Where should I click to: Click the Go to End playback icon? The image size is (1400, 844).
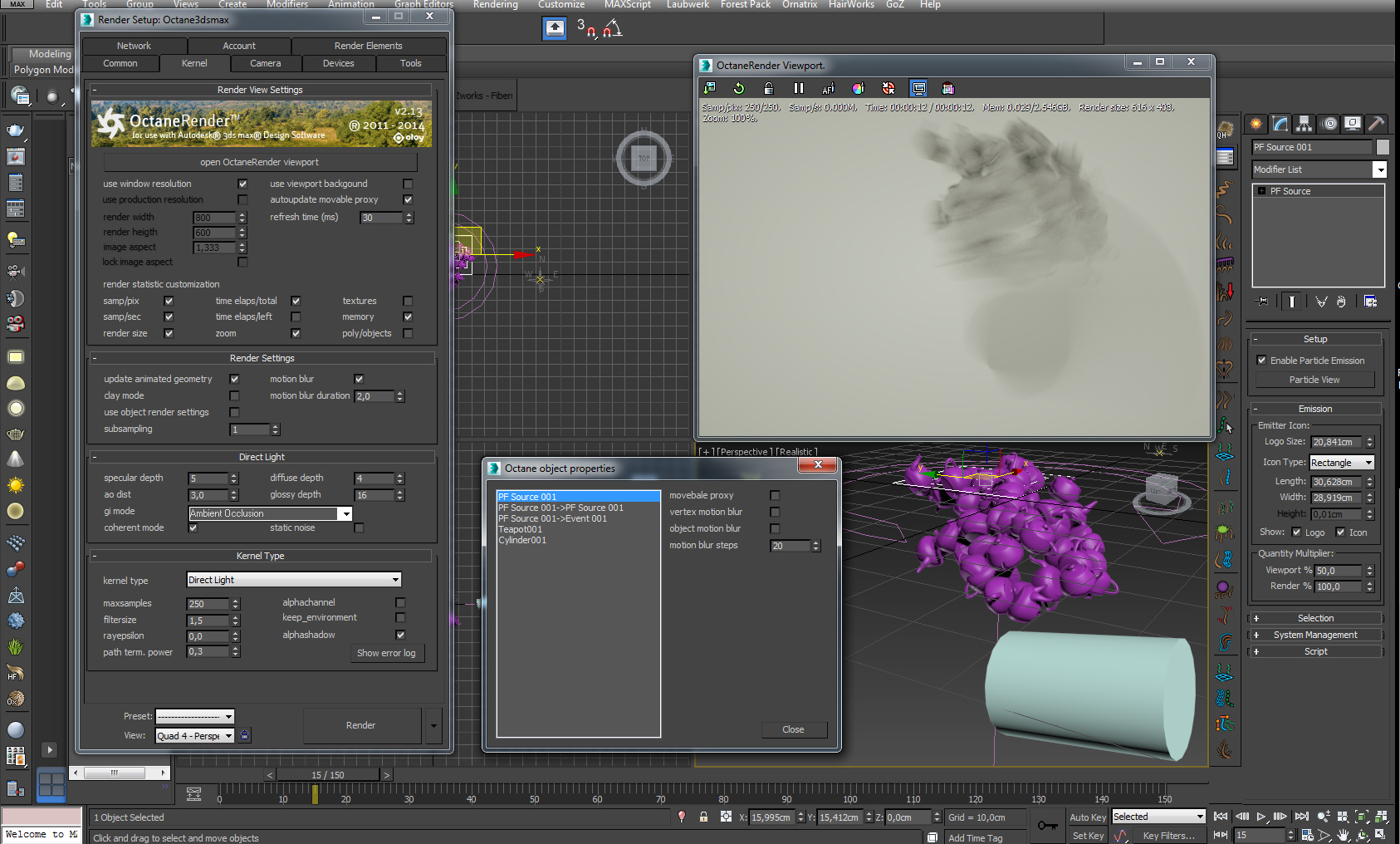[1302, 817]
